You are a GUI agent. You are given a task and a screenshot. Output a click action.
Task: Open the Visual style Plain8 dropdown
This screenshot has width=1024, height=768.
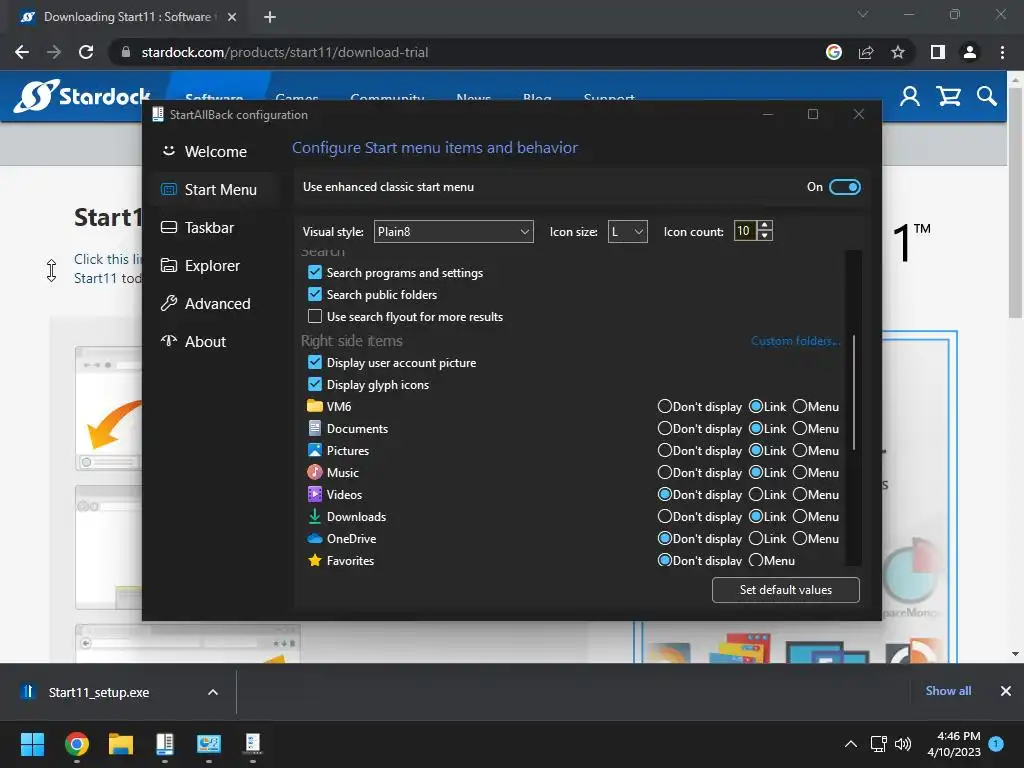[x=453, y=232]
